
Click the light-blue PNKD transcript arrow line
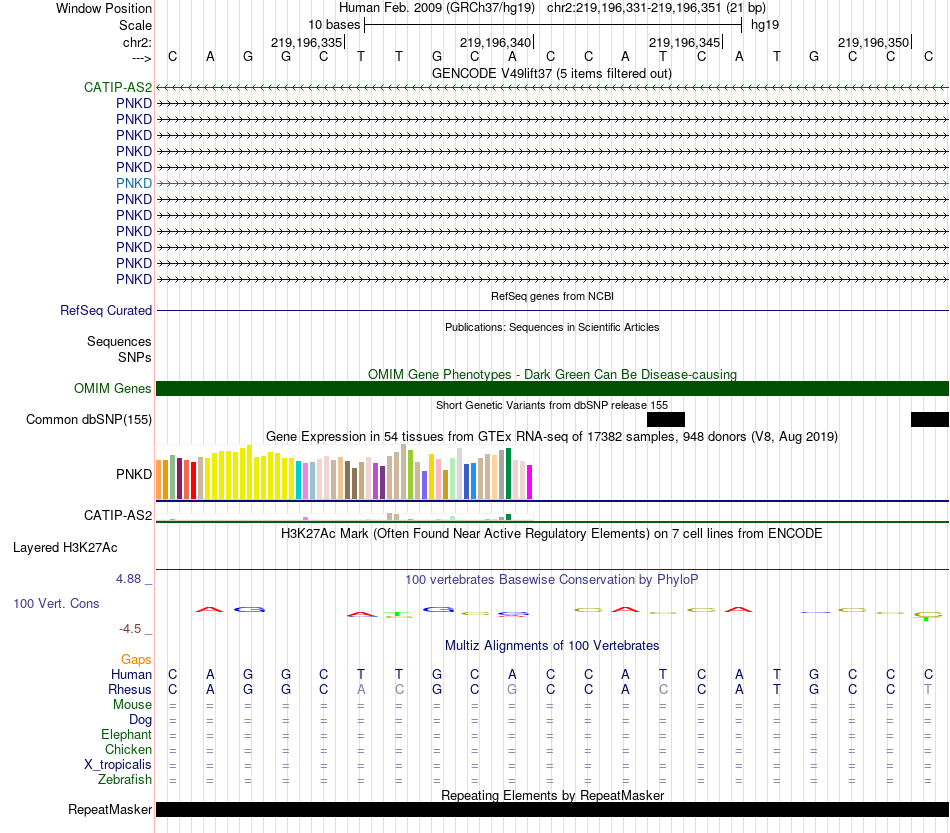[552, 183]
